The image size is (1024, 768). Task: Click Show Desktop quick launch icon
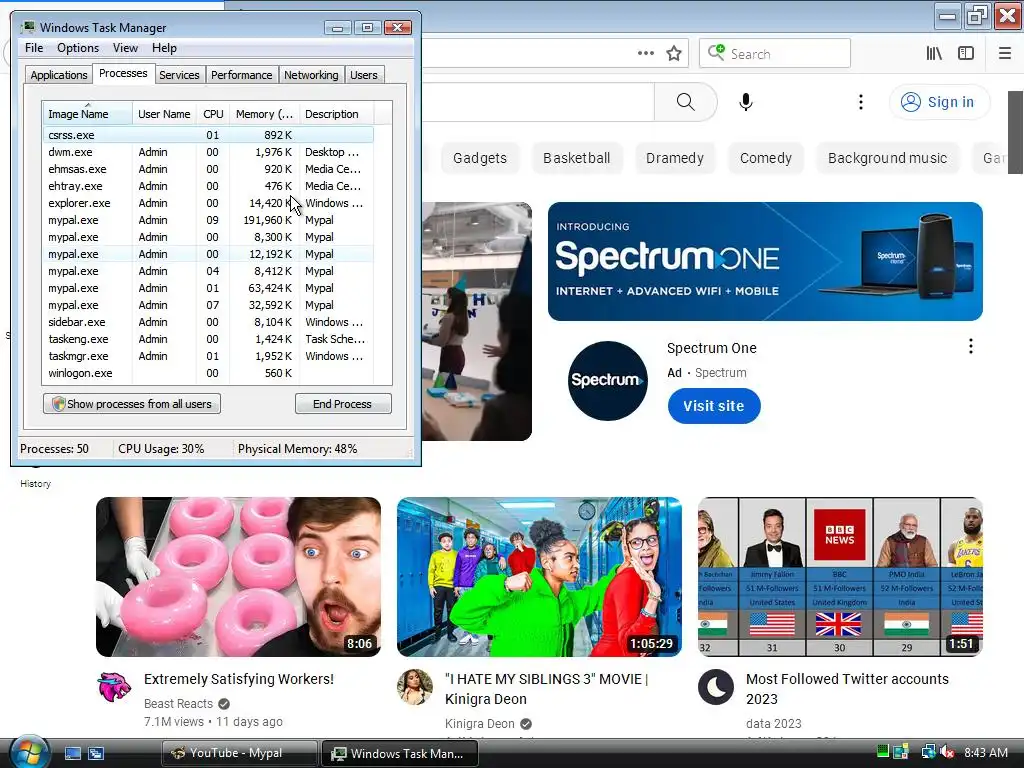[x=72, y=754]
